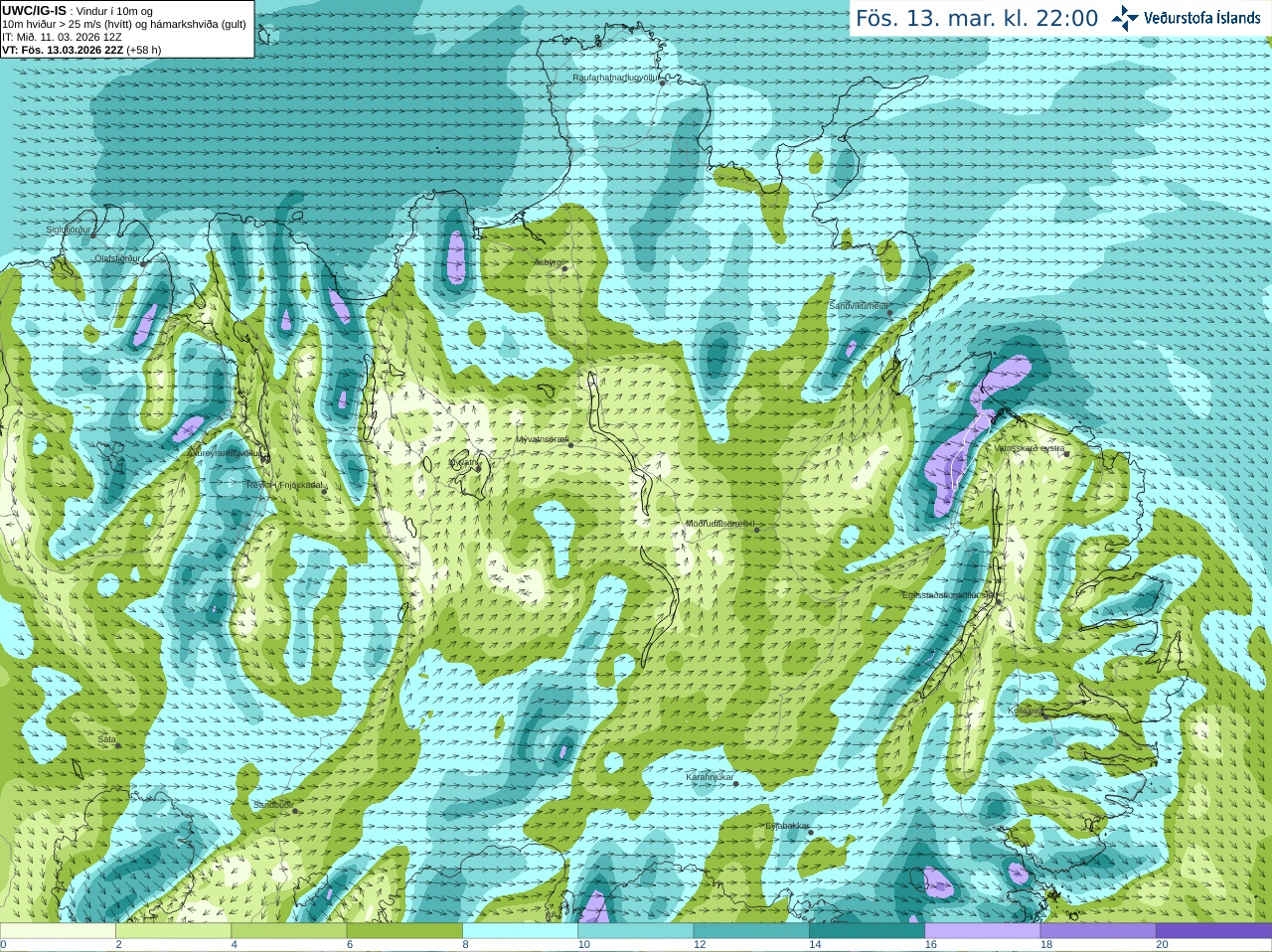Viewport: 1272px width, 952px height.
Task: Pick the 4–6 m/s green legend swatch
Action: (289, 931)
